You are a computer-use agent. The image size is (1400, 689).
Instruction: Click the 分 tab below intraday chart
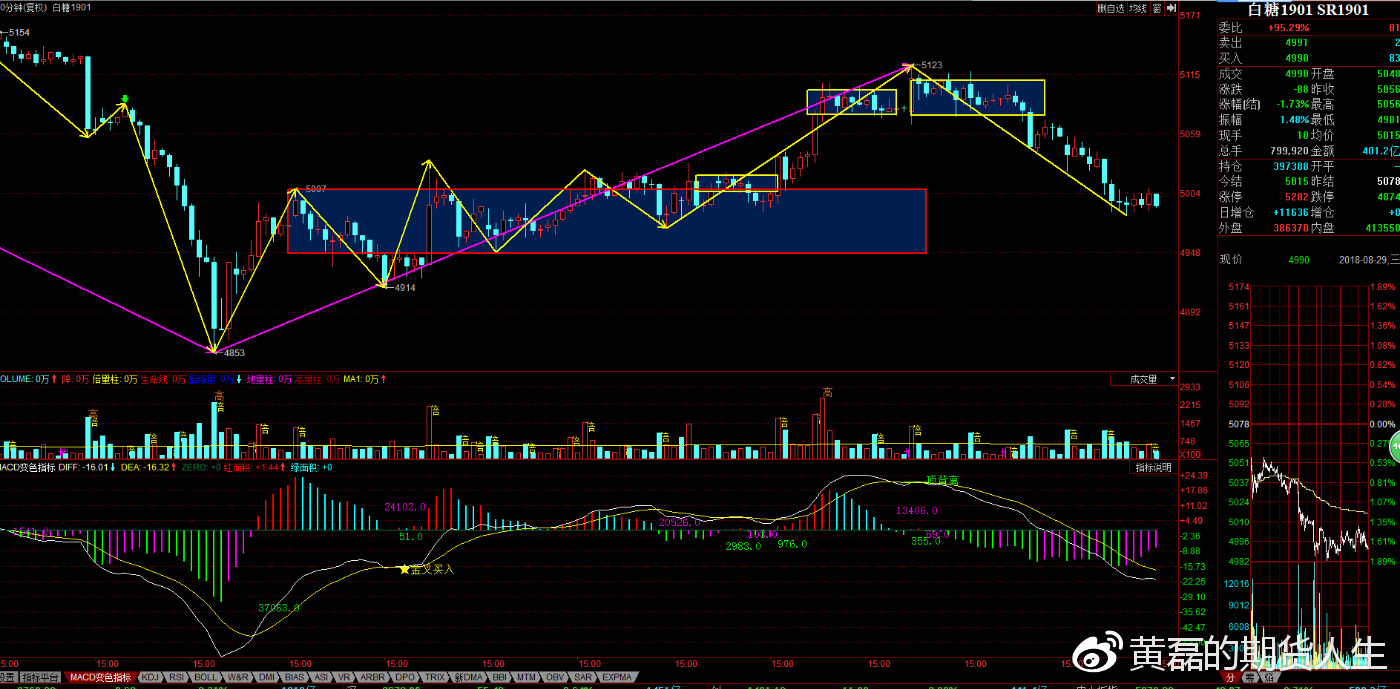tap(1230, 677)
